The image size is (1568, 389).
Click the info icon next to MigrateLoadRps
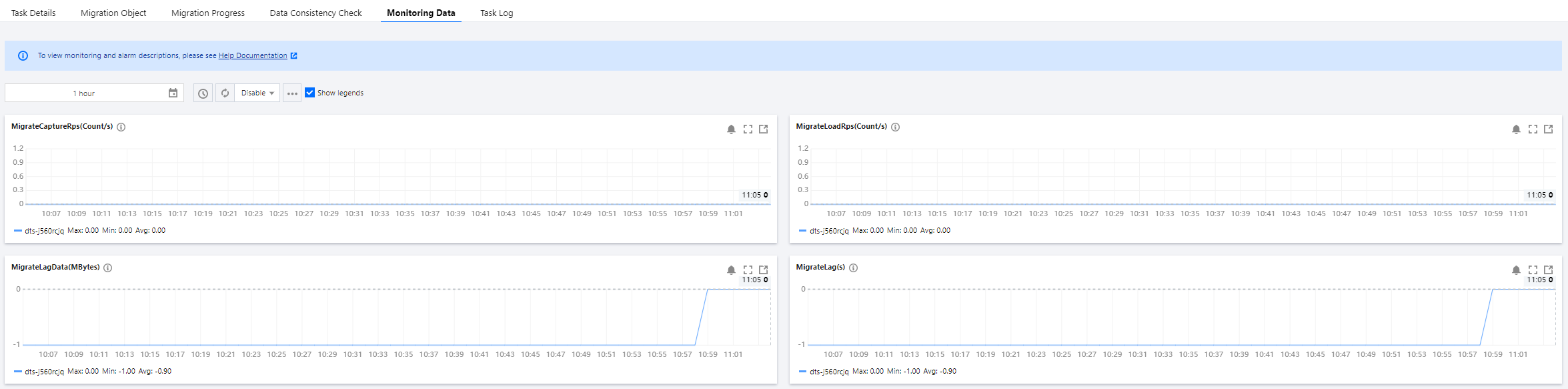tap(896, 127)
